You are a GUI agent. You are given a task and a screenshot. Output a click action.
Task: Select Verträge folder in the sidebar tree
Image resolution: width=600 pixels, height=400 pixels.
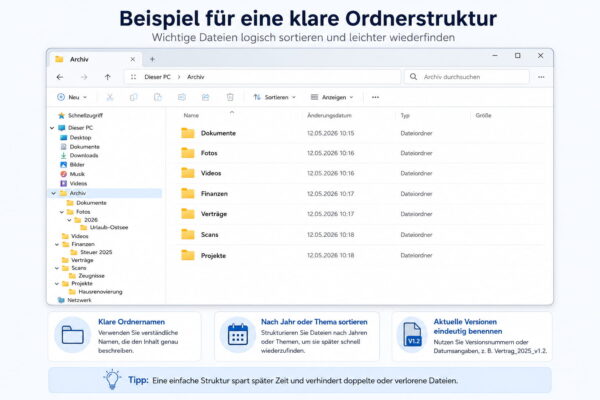[78, 260]
